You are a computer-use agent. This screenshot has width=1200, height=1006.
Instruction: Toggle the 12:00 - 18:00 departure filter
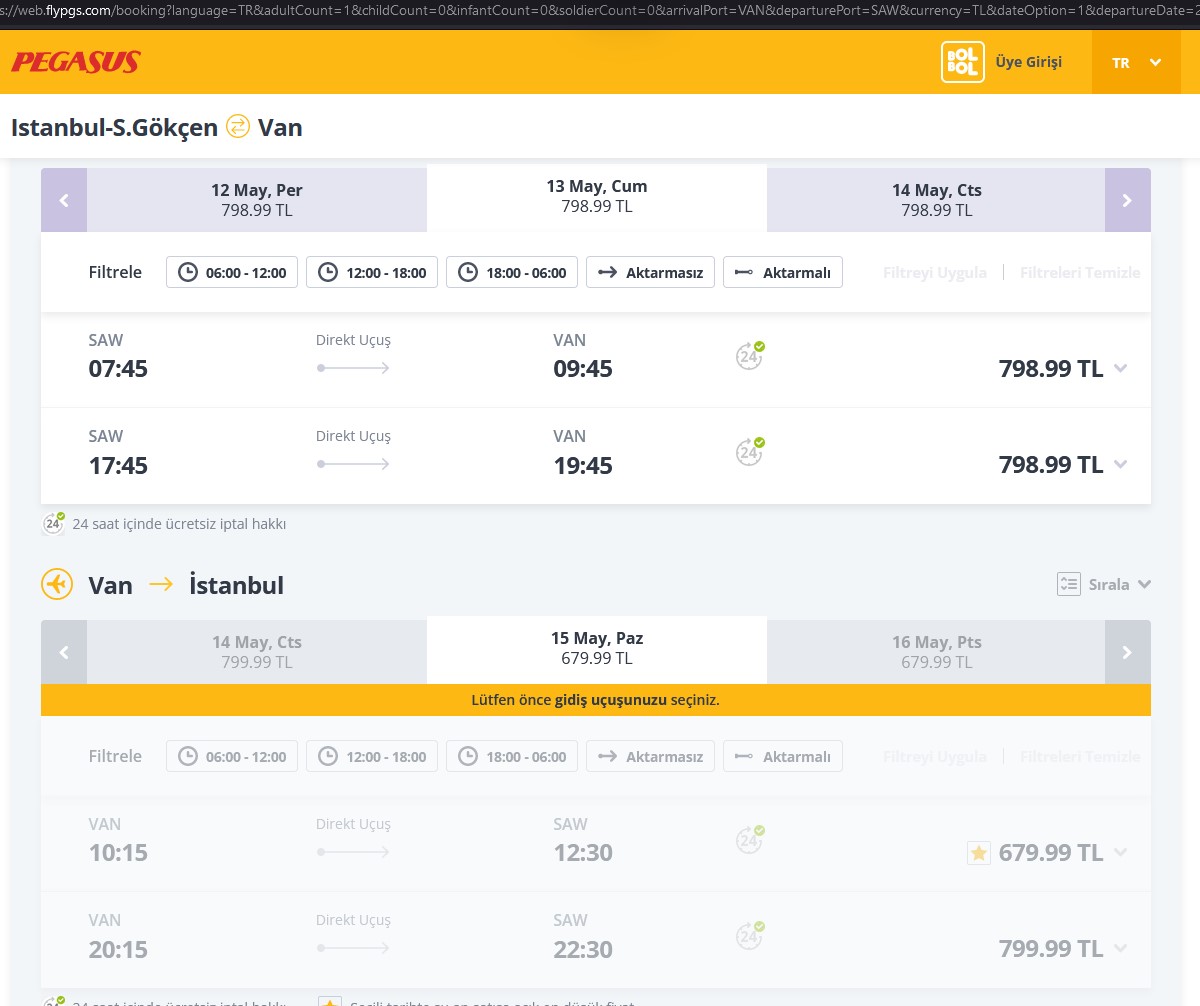point(372,272)
